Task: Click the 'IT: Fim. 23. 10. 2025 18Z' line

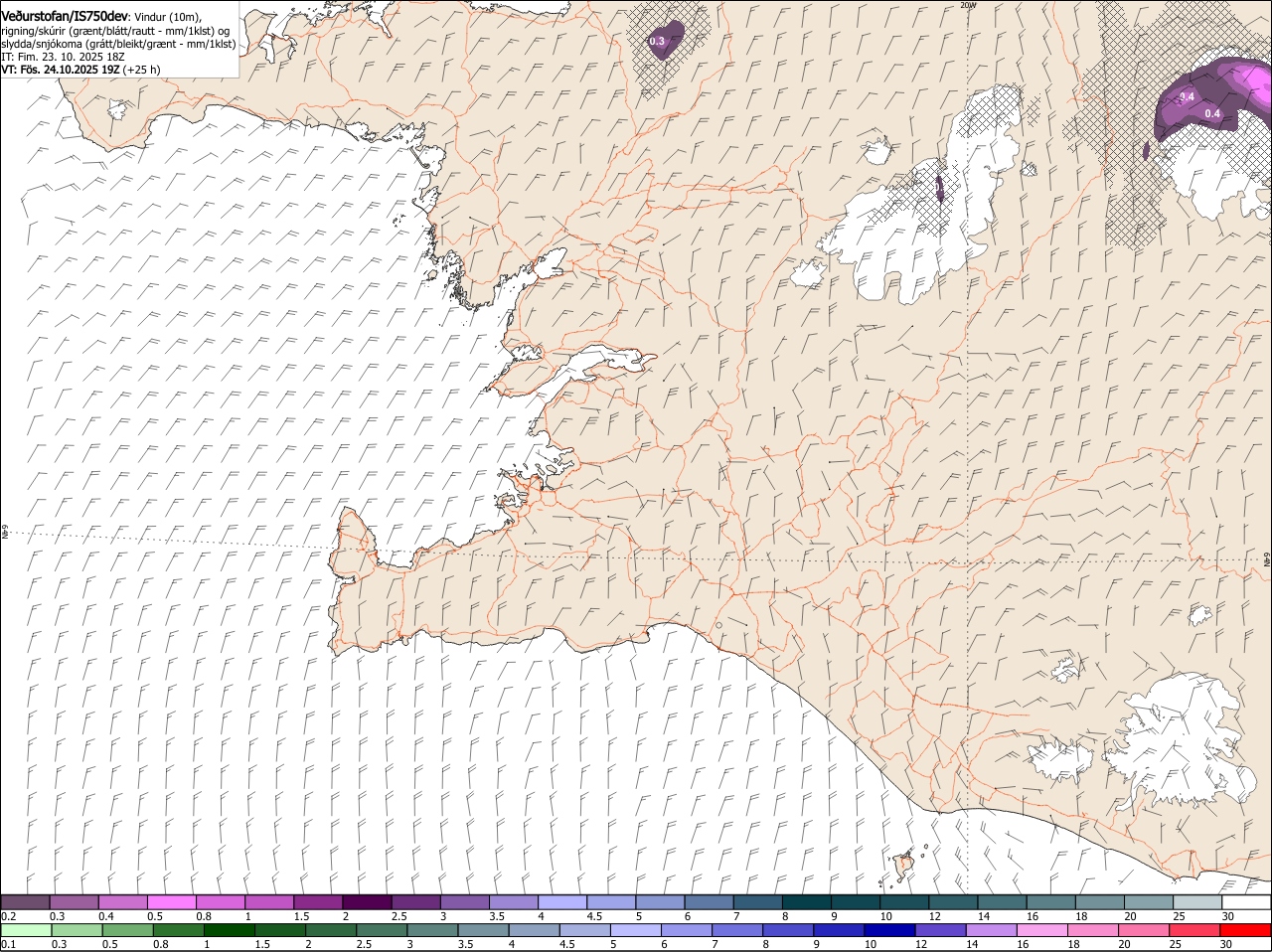Action: 63,57
